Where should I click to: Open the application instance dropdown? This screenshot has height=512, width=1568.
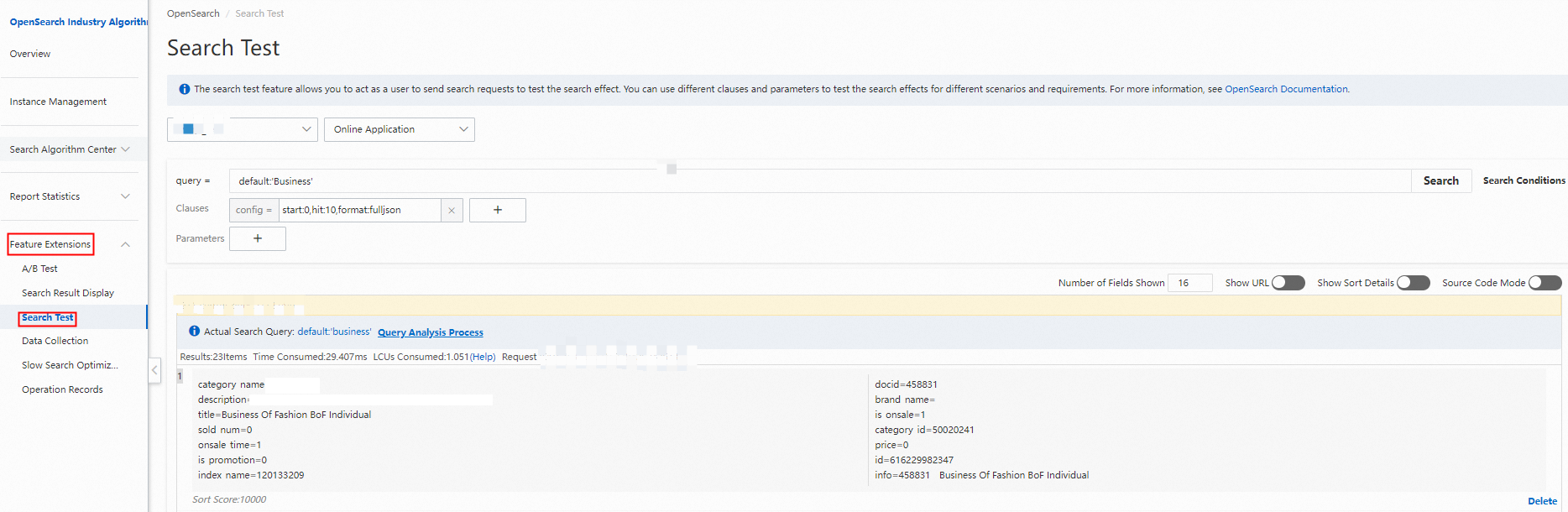[x=243, y=129]
